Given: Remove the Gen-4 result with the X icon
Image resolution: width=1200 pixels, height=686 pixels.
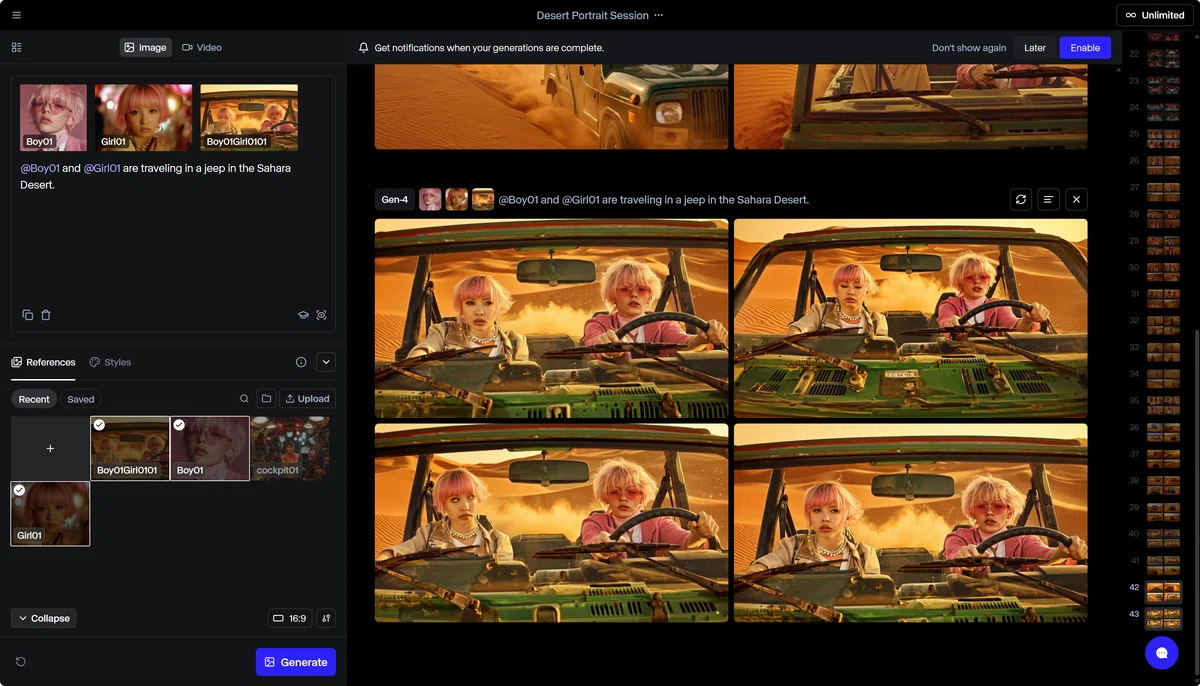Looking at the screenshot, I should tap(1076, 199).
